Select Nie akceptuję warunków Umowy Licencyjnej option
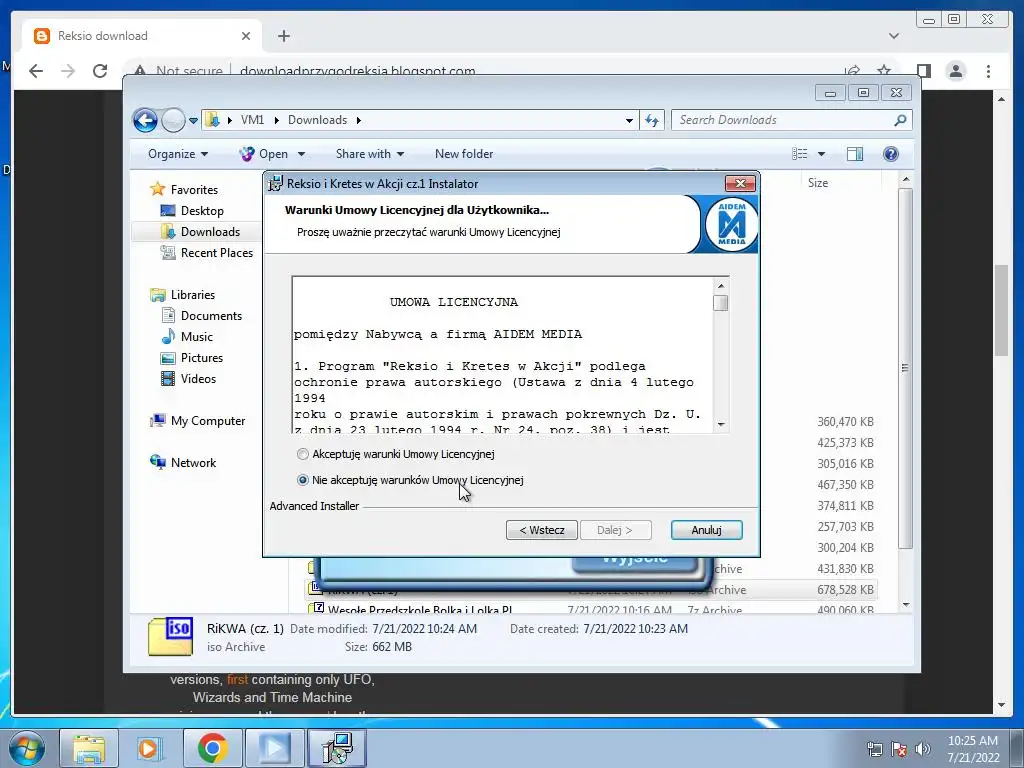 pos(302,480)
